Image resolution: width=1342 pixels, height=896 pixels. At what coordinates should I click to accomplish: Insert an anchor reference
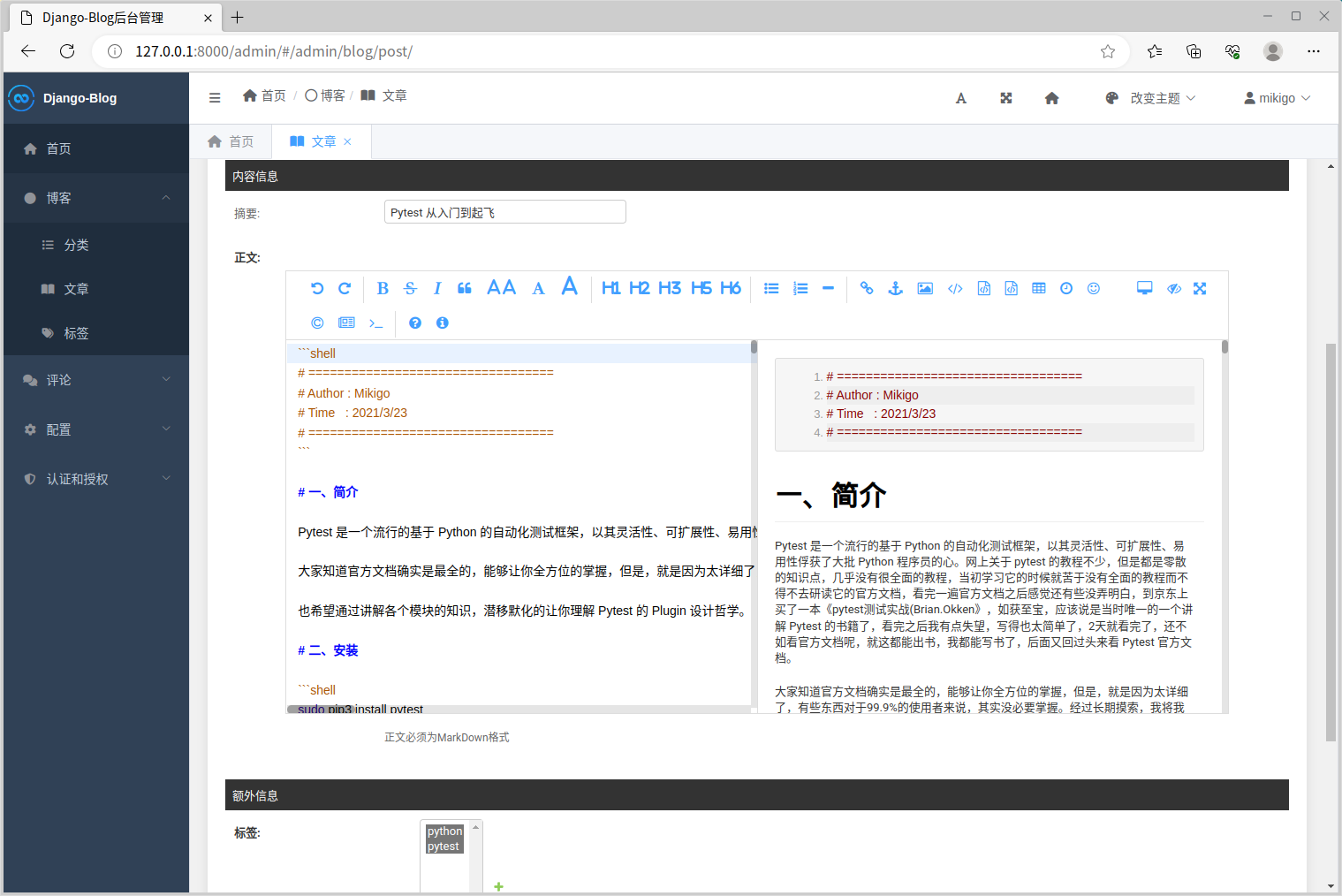[895, 288]
